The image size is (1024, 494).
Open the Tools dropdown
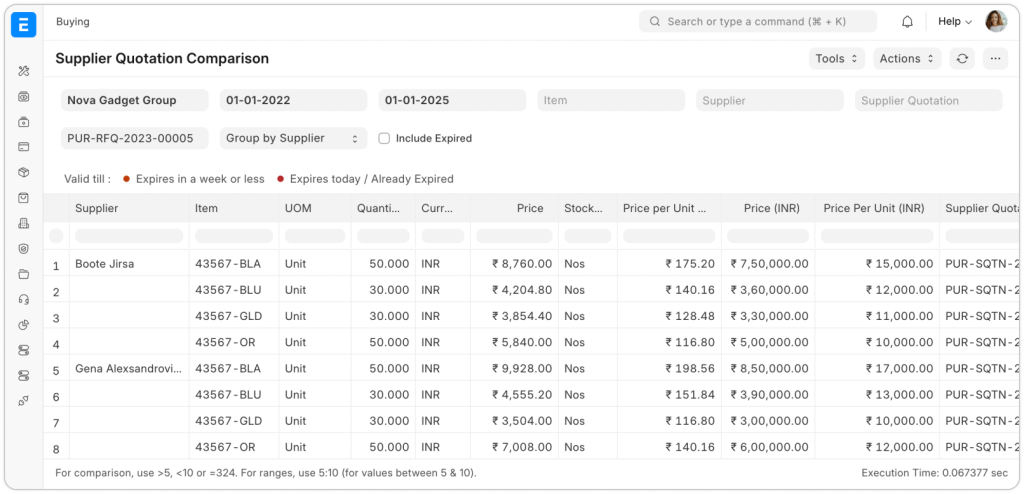(836, 59)
